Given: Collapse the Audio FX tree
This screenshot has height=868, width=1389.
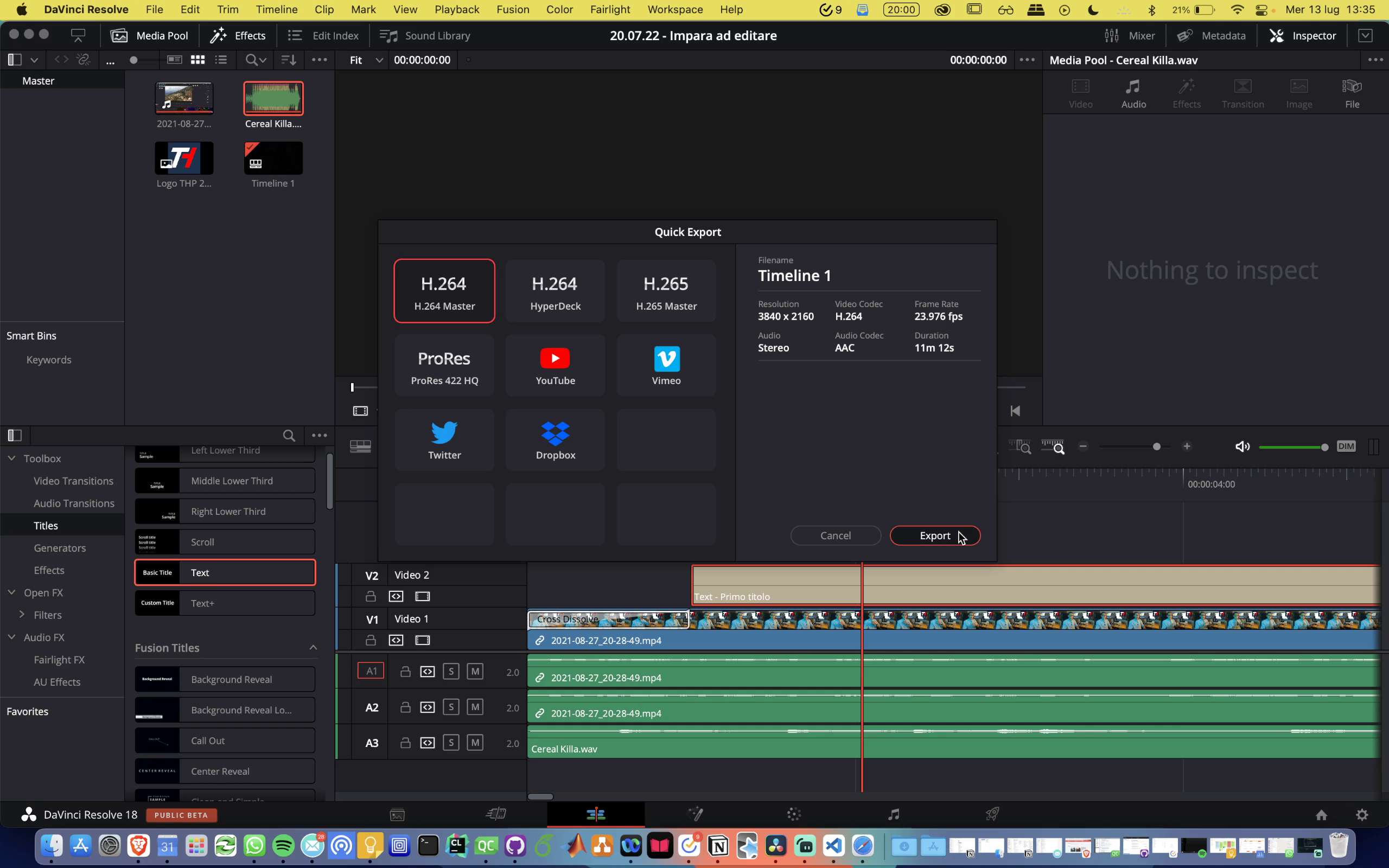Looking at the screenshot, I should coord(11,637).
